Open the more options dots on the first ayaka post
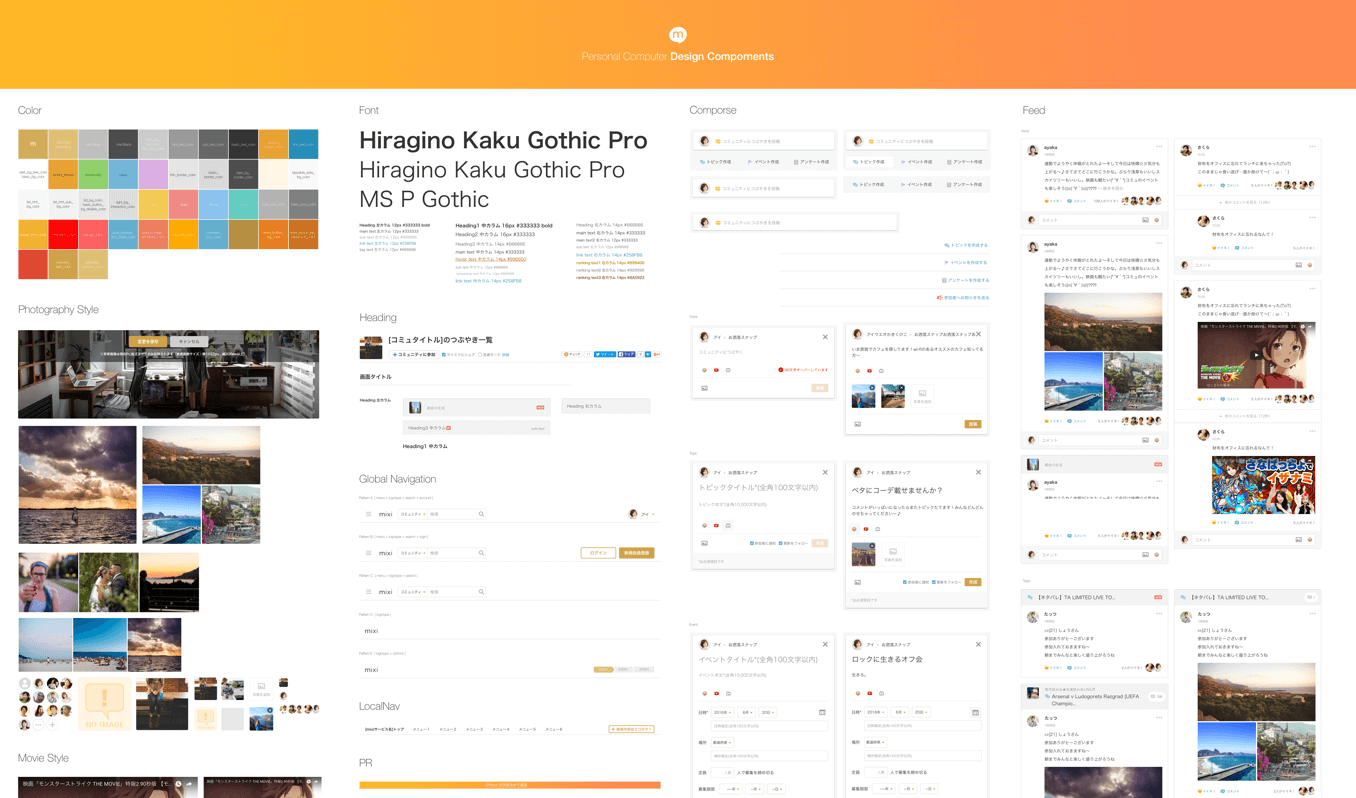Screen dimensions: 1356x798 coord(1159,147)
